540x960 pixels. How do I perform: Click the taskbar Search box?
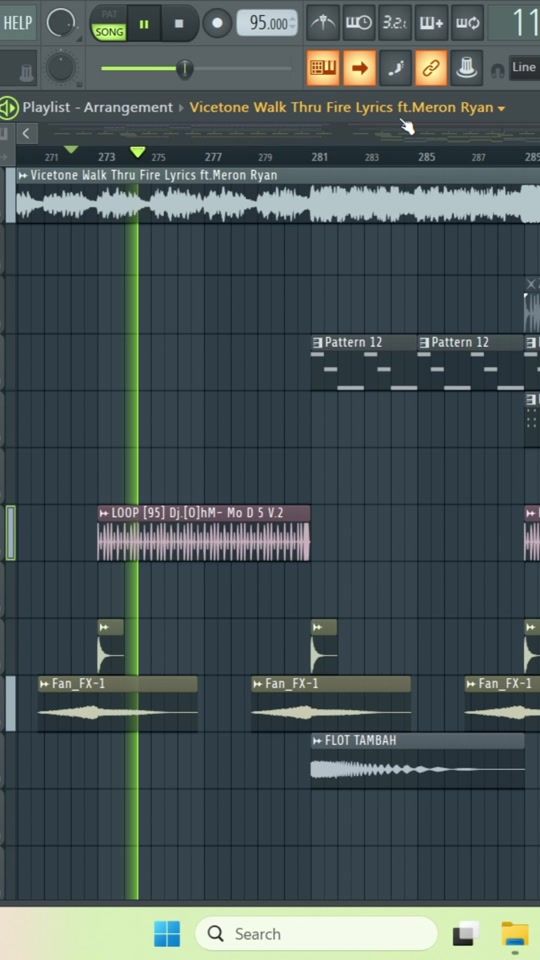coord(316,934)
